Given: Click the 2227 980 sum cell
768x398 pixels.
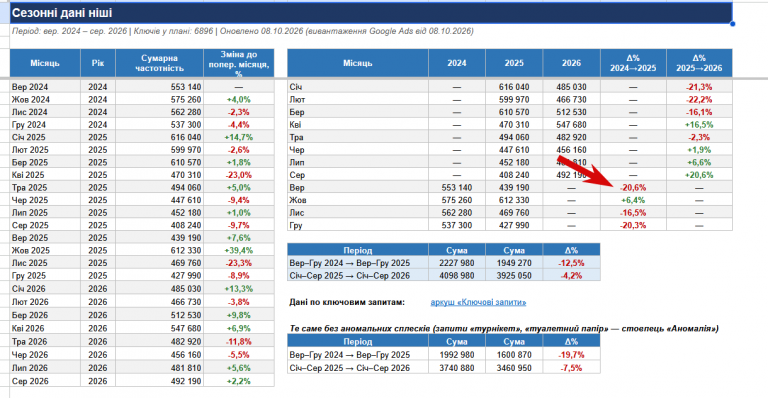Looking at the screenshot, I should click(456, 263).
